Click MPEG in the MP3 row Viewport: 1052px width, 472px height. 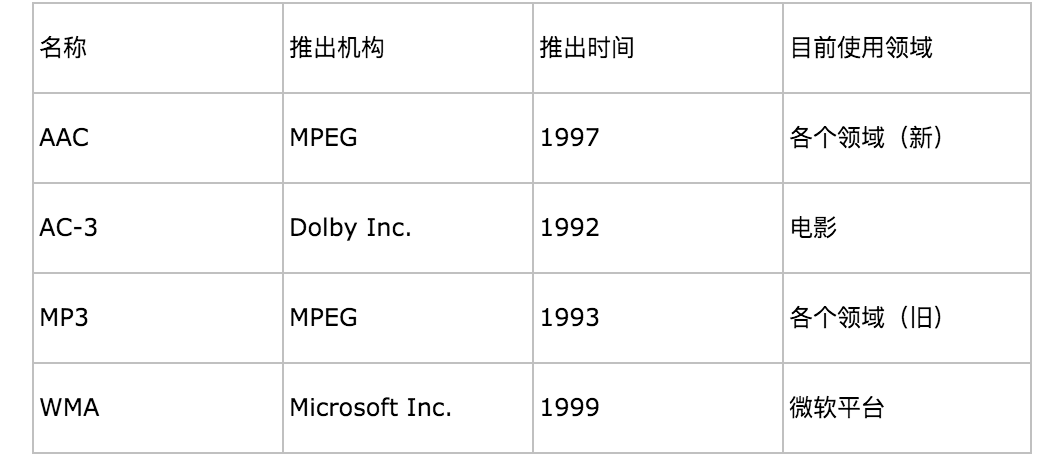pyautogui.click(x=324, y=317)
